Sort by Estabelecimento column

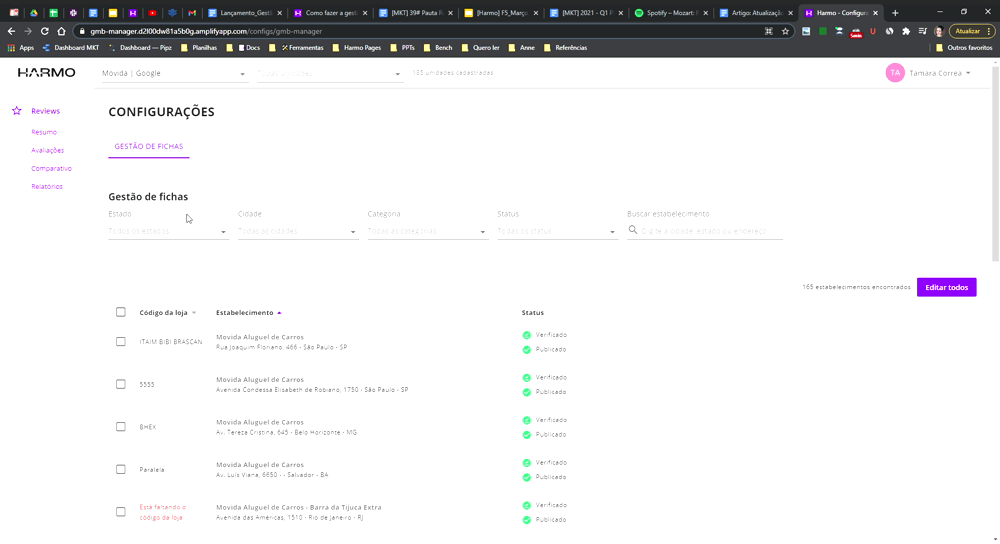tap(249, 312)
